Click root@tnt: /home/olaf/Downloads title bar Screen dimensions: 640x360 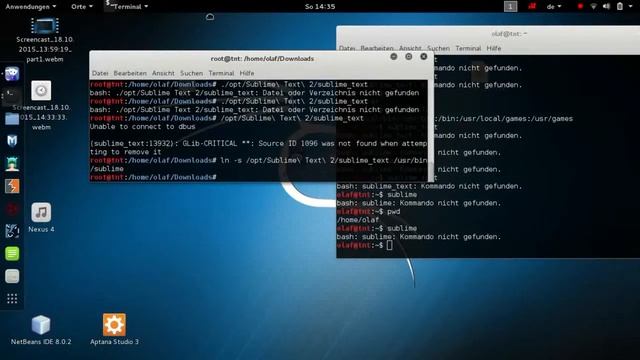(x=262, y=59)
